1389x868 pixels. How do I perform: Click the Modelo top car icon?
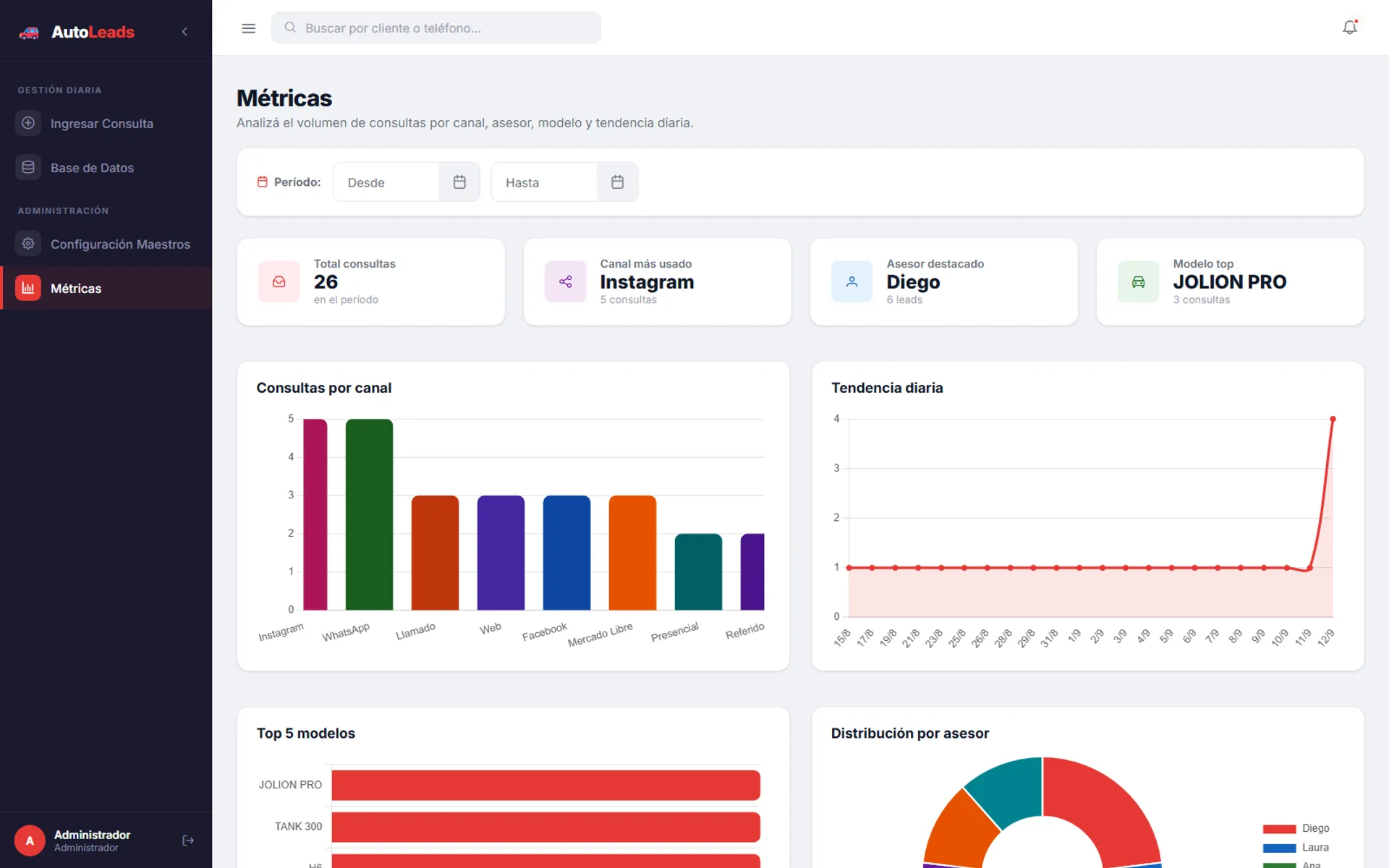(x=1138, y=281)
